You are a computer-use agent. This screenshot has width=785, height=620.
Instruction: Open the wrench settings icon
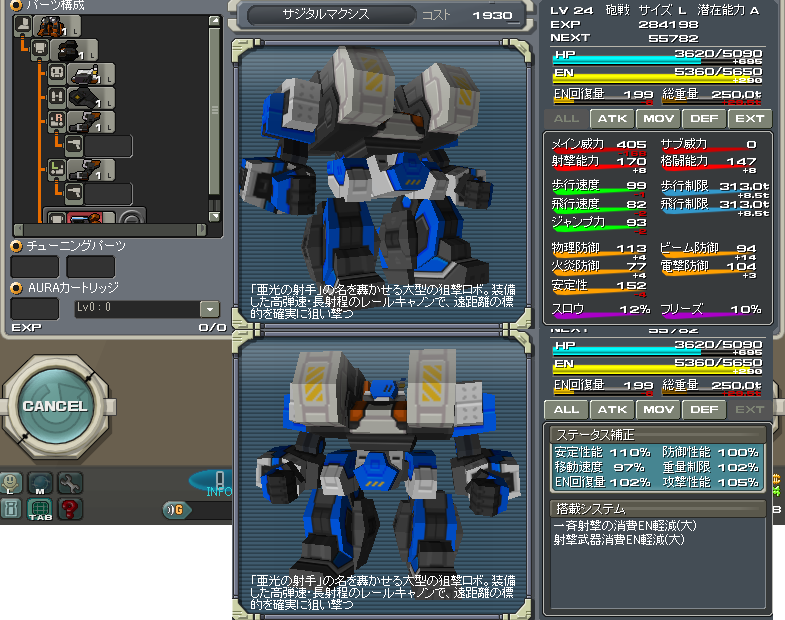pos(69,484)
